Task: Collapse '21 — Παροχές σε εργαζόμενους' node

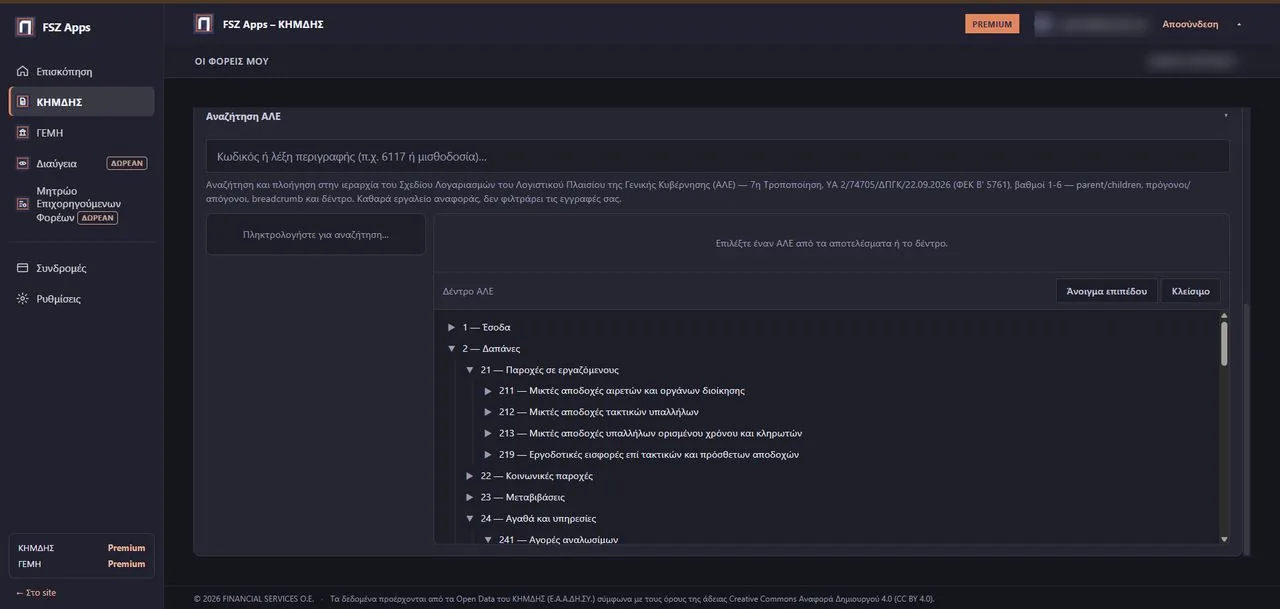Action: (x=470, y=370)
